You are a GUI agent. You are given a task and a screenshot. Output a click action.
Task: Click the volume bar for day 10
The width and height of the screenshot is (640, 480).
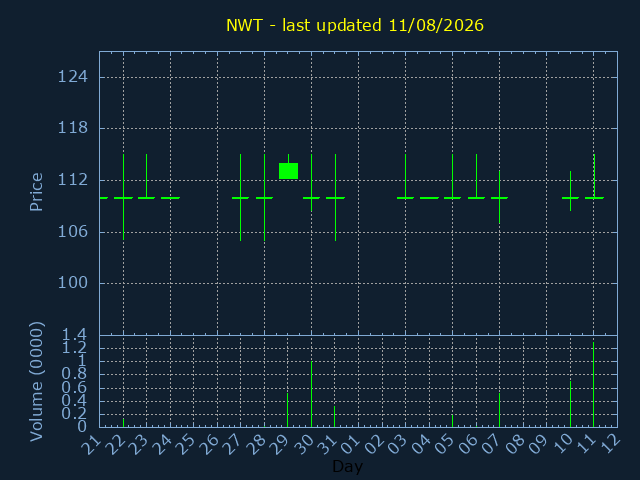tap(570, 404)
